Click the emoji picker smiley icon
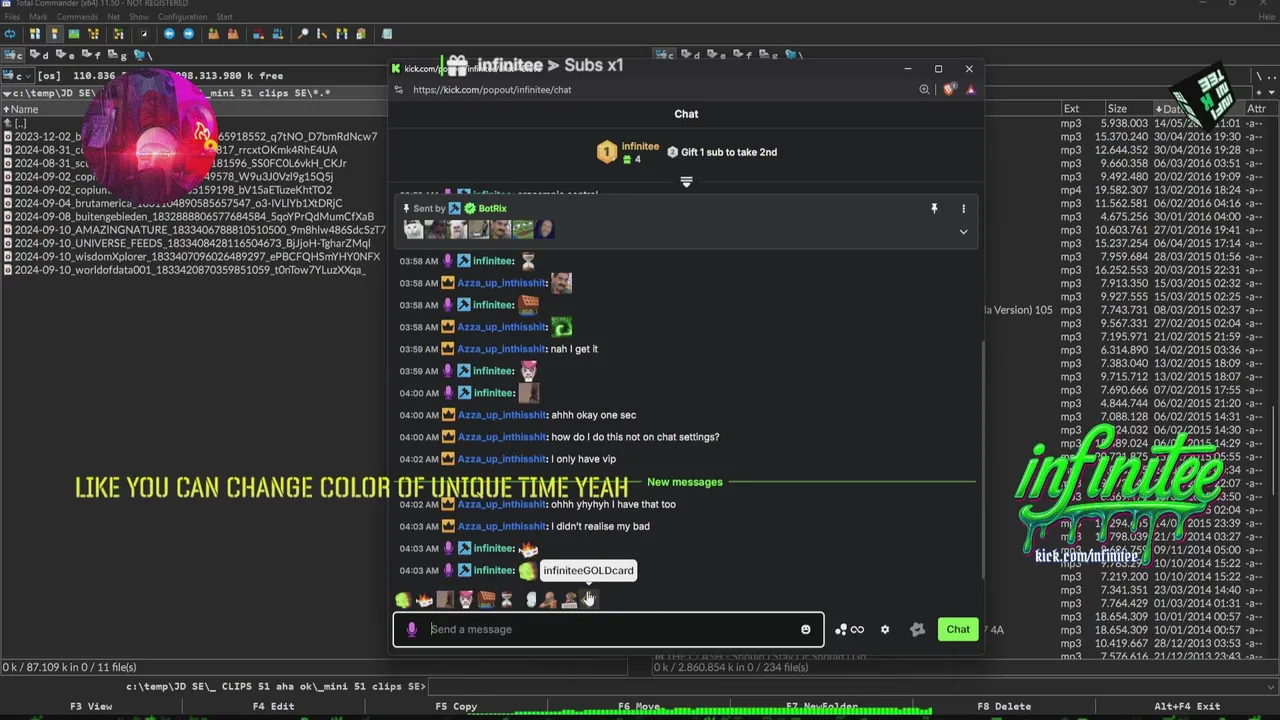The width and height of the screenshot is (1280, 720). coord(805,629)
